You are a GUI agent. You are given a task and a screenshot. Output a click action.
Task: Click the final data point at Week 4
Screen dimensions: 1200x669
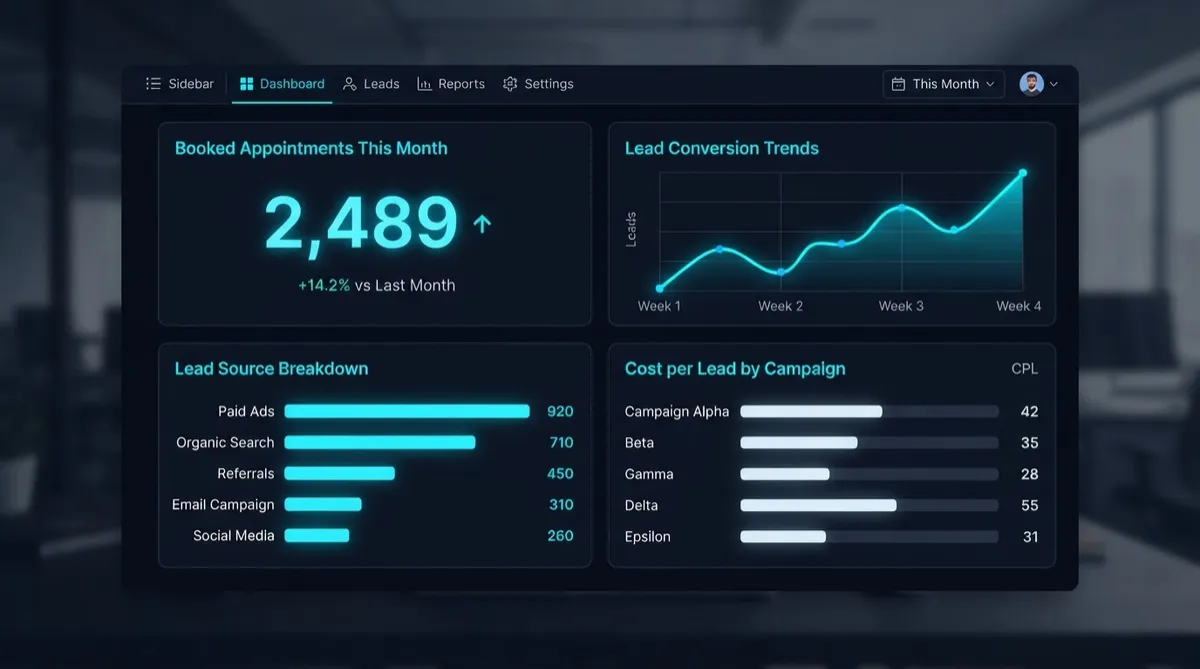tap(1023, 173)
